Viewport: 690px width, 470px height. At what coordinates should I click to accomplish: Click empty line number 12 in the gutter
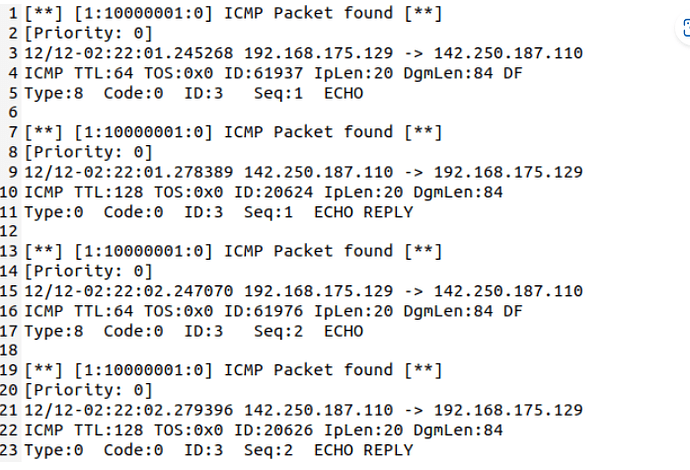[x=9, y=231]
